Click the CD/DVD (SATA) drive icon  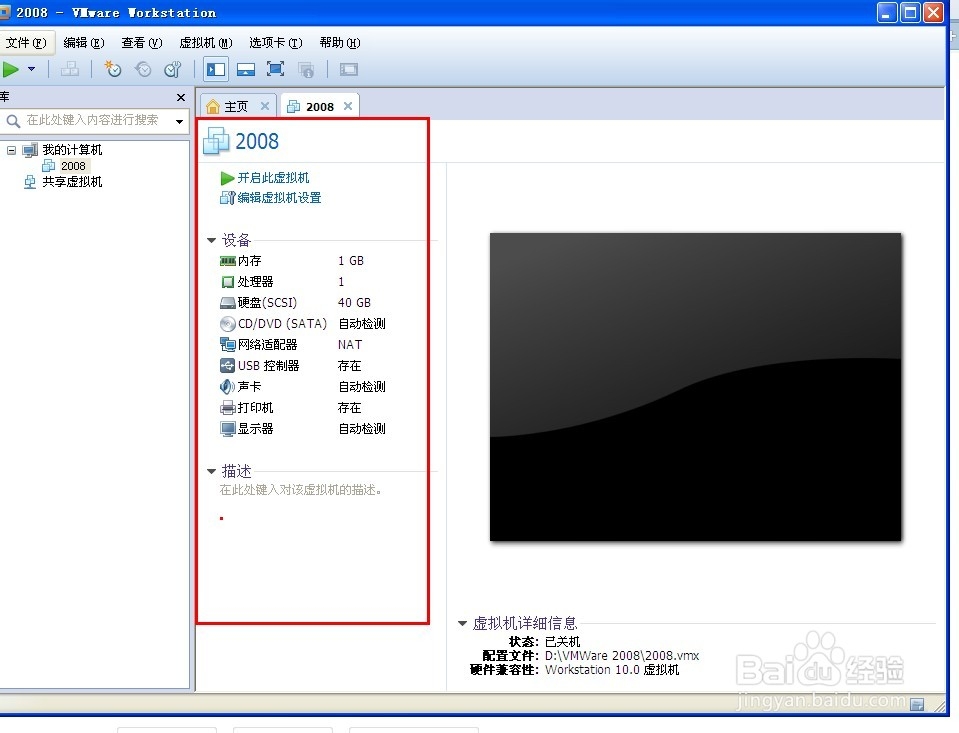tap(228, 324)
